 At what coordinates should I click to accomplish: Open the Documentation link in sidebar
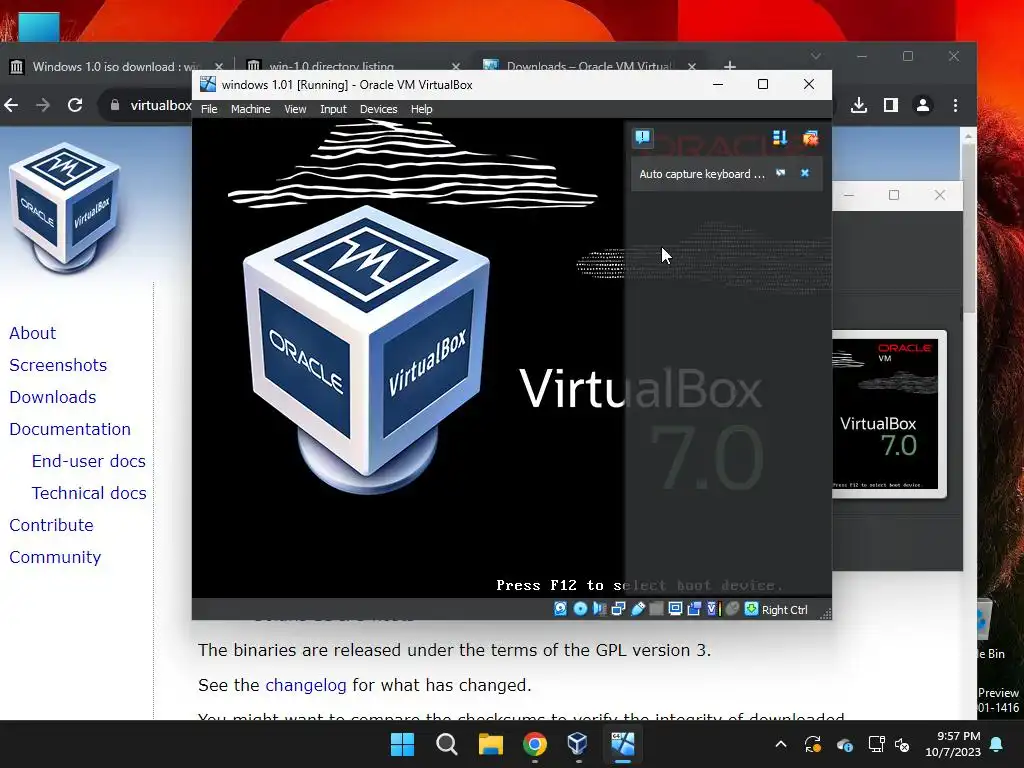(70, 429)
